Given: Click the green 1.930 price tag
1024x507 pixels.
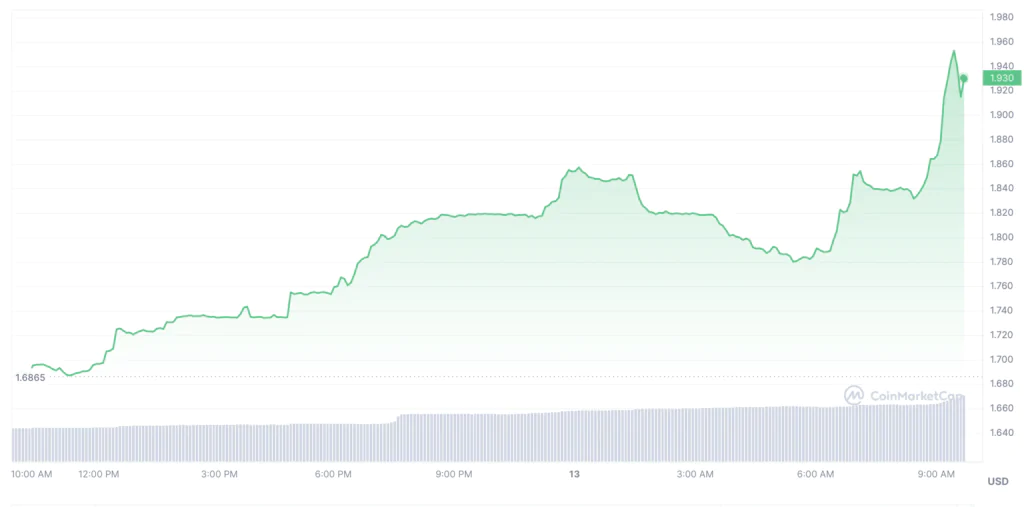Looking at the screenshot, I should (x=1001, y=78).
